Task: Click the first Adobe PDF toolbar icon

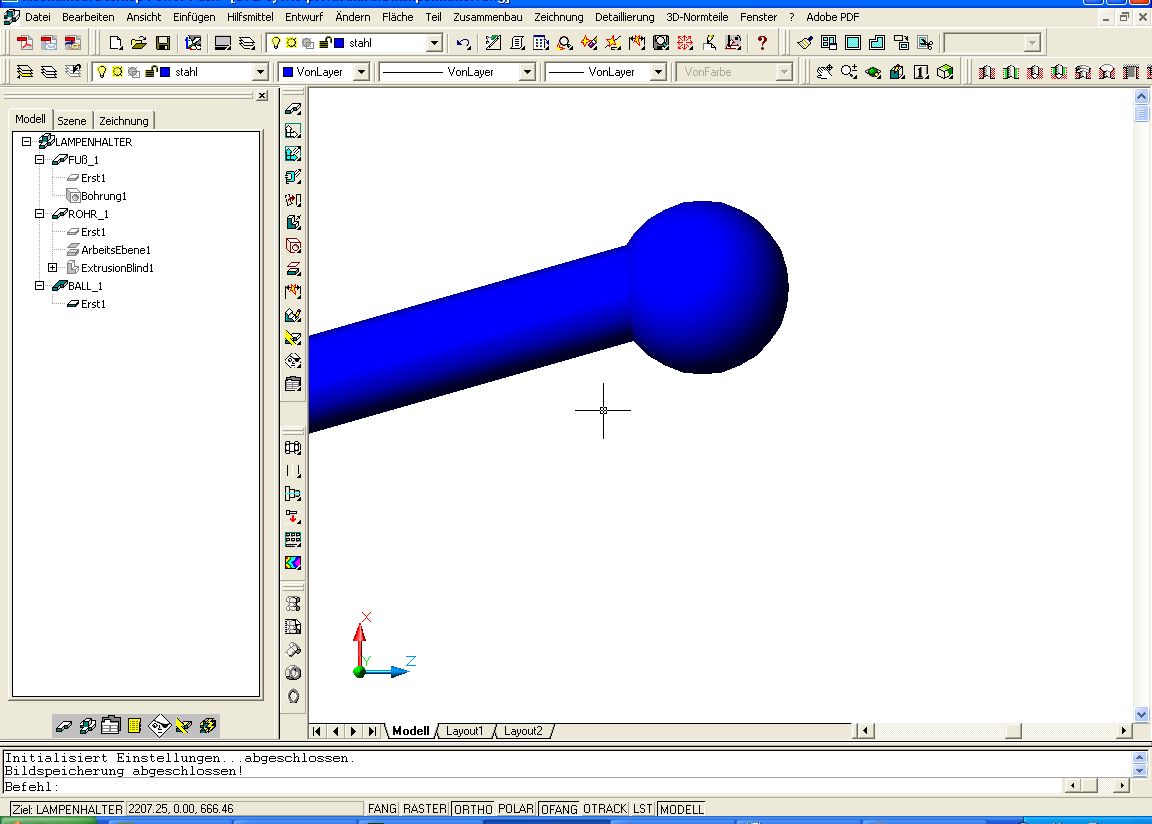Action: [25, 43]
